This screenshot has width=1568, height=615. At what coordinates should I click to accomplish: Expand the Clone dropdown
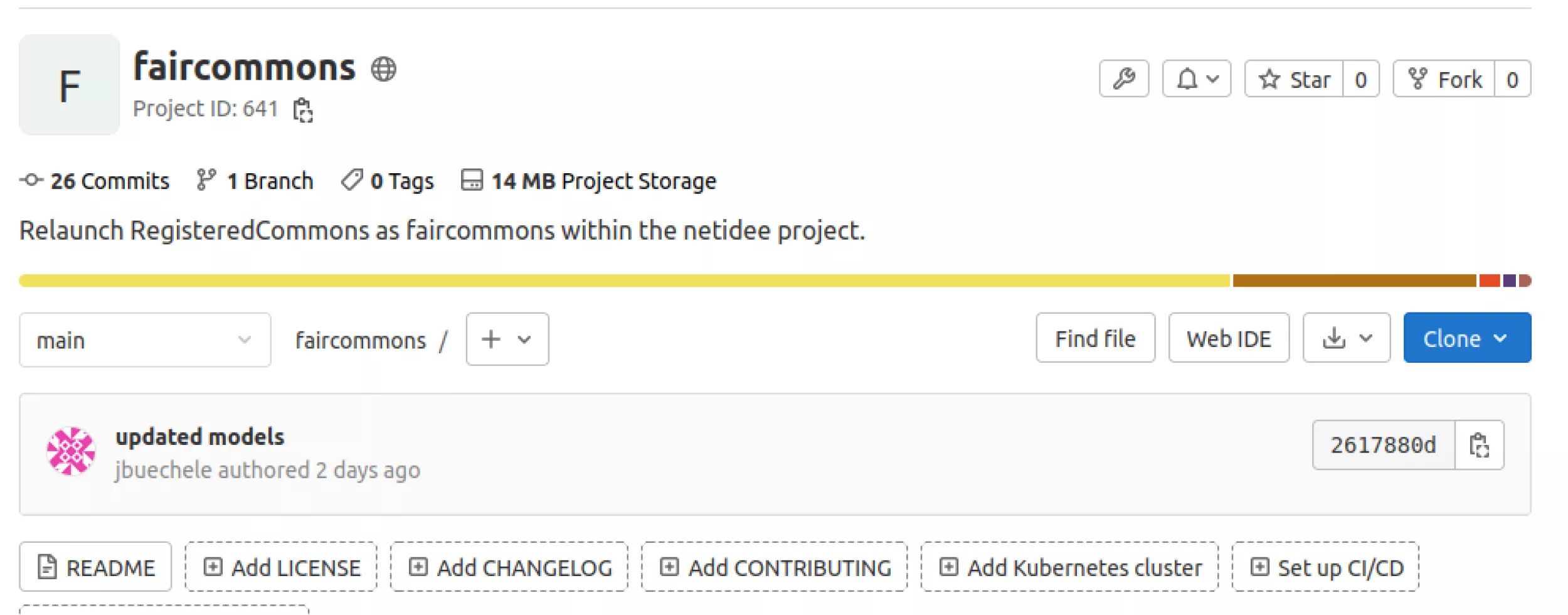1466,339
